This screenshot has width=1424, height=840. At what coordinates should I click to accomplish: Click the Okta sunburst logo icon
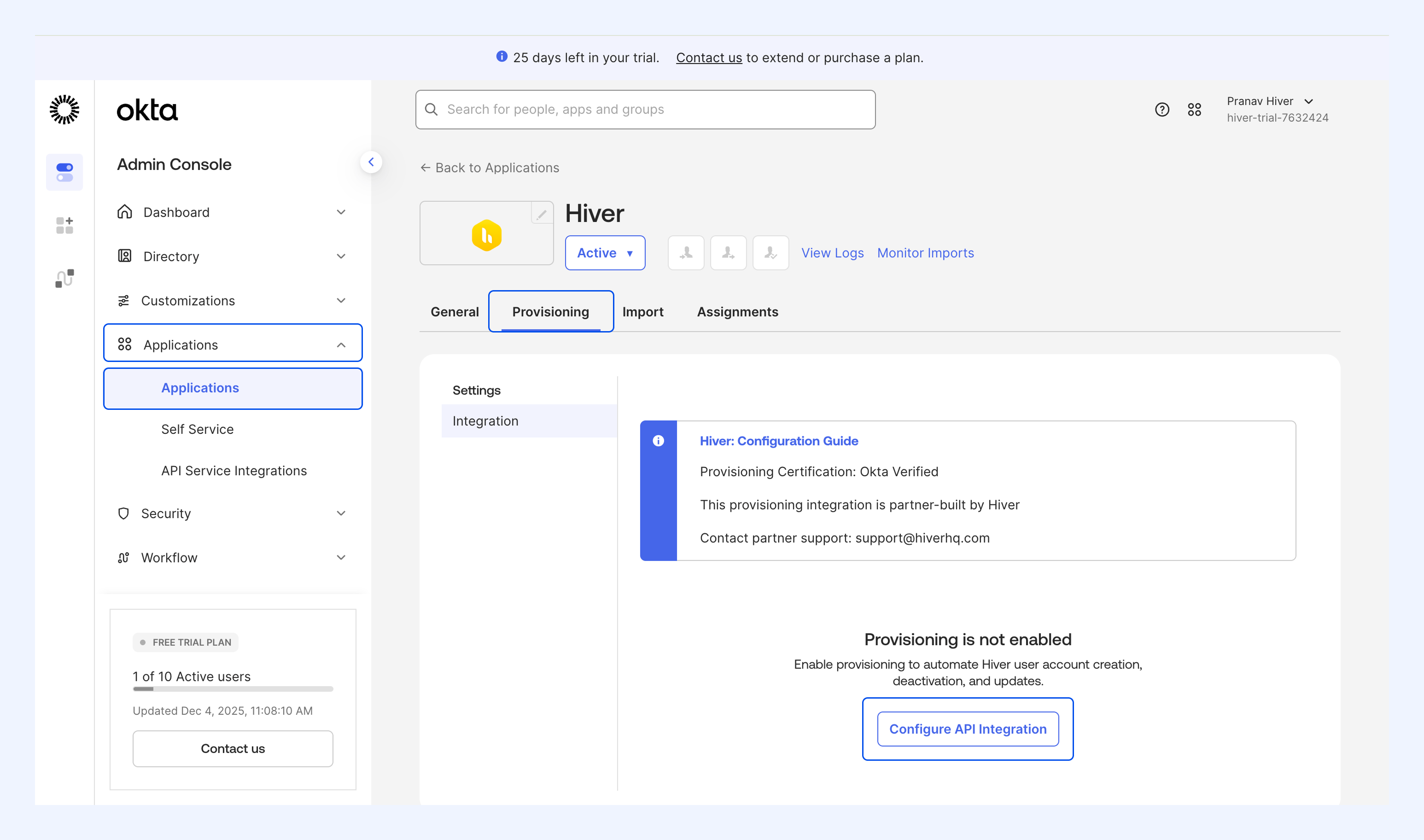[64, 109]
